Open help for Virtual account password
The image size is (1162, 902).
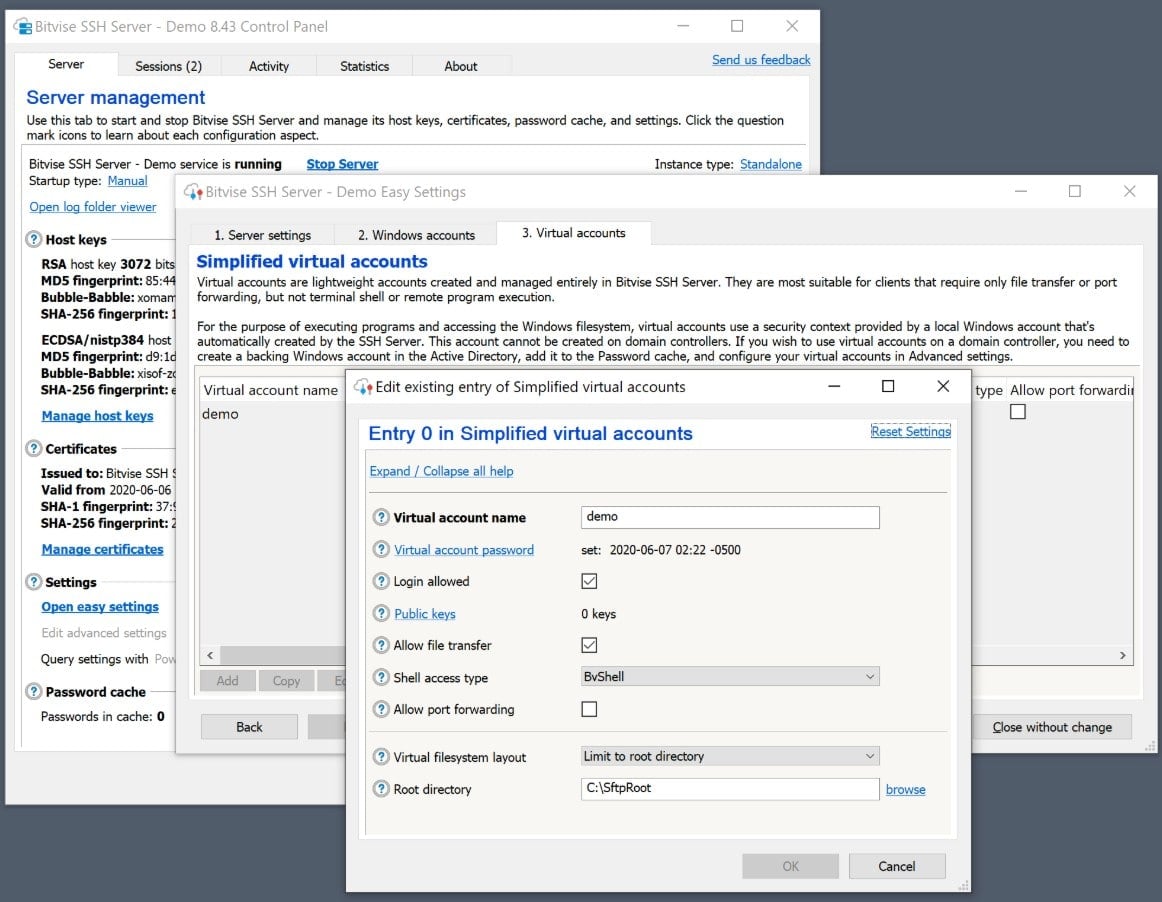[381, 549]
